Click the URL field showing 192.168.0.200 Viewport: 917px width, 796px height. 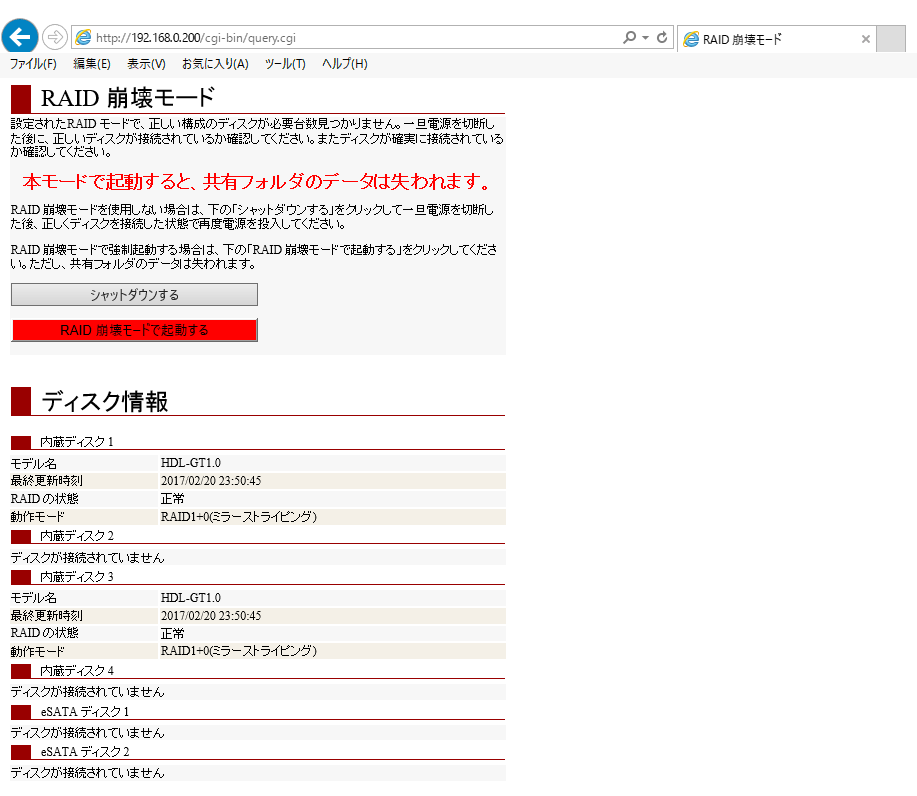(300, 36)
